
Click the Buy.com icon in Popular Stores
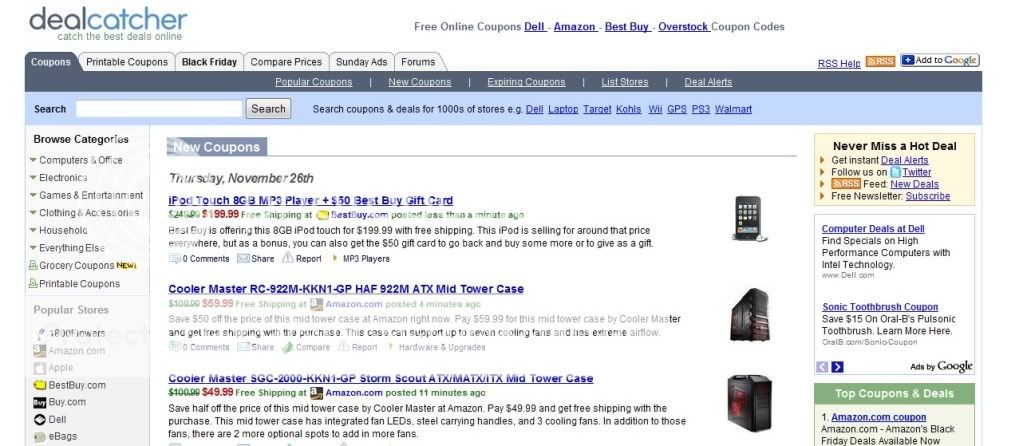coord(39,402)
